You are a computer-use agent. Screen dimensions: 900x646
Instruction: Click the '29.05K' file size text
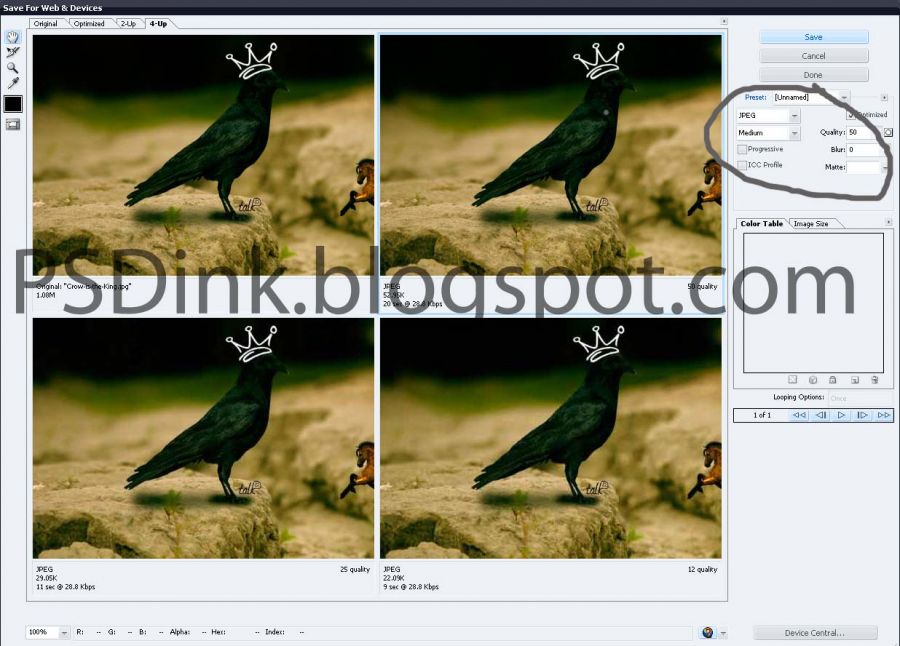click(x=46, y=578)
